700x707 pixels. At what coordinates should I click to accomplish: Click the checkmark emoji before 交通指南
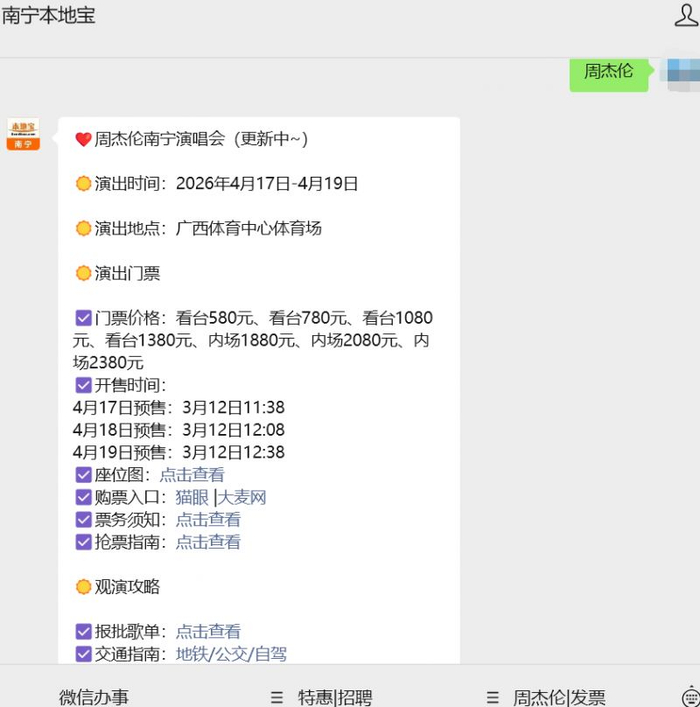(x=83, y=654)
